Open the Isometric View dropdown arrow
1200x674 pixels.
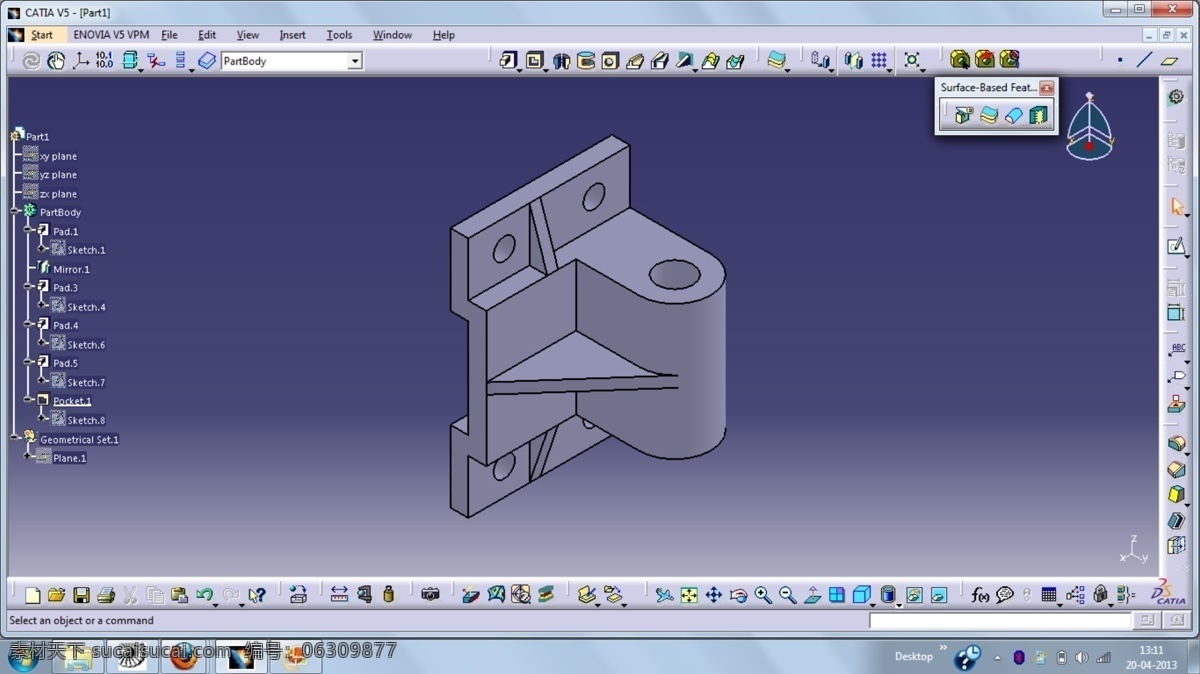pyautogui.click(x=872, y=605)
